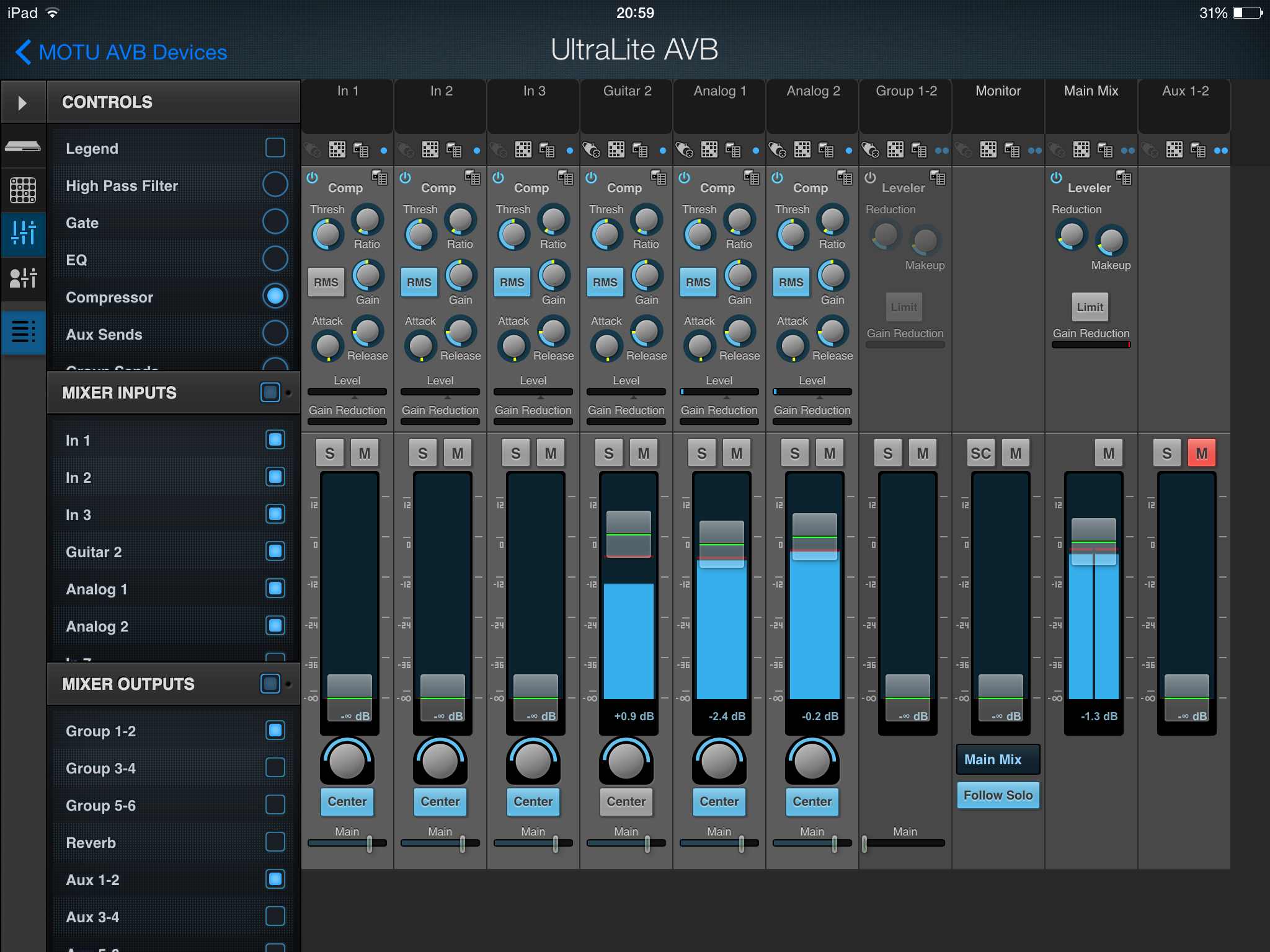Select the Mixer faders sidebar icon

[23, 233]
